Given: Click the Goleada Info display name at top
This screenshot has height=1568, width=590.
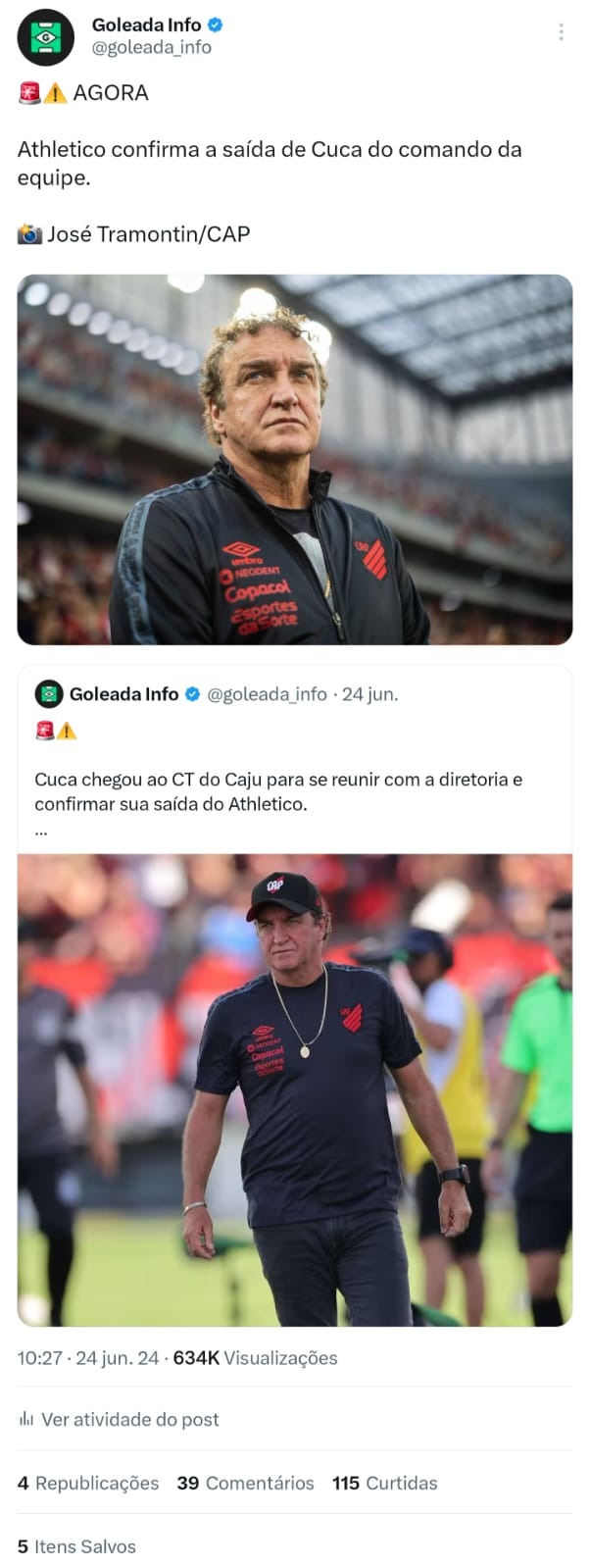Looking at the screenshot, I should click(x=146, y=25).
